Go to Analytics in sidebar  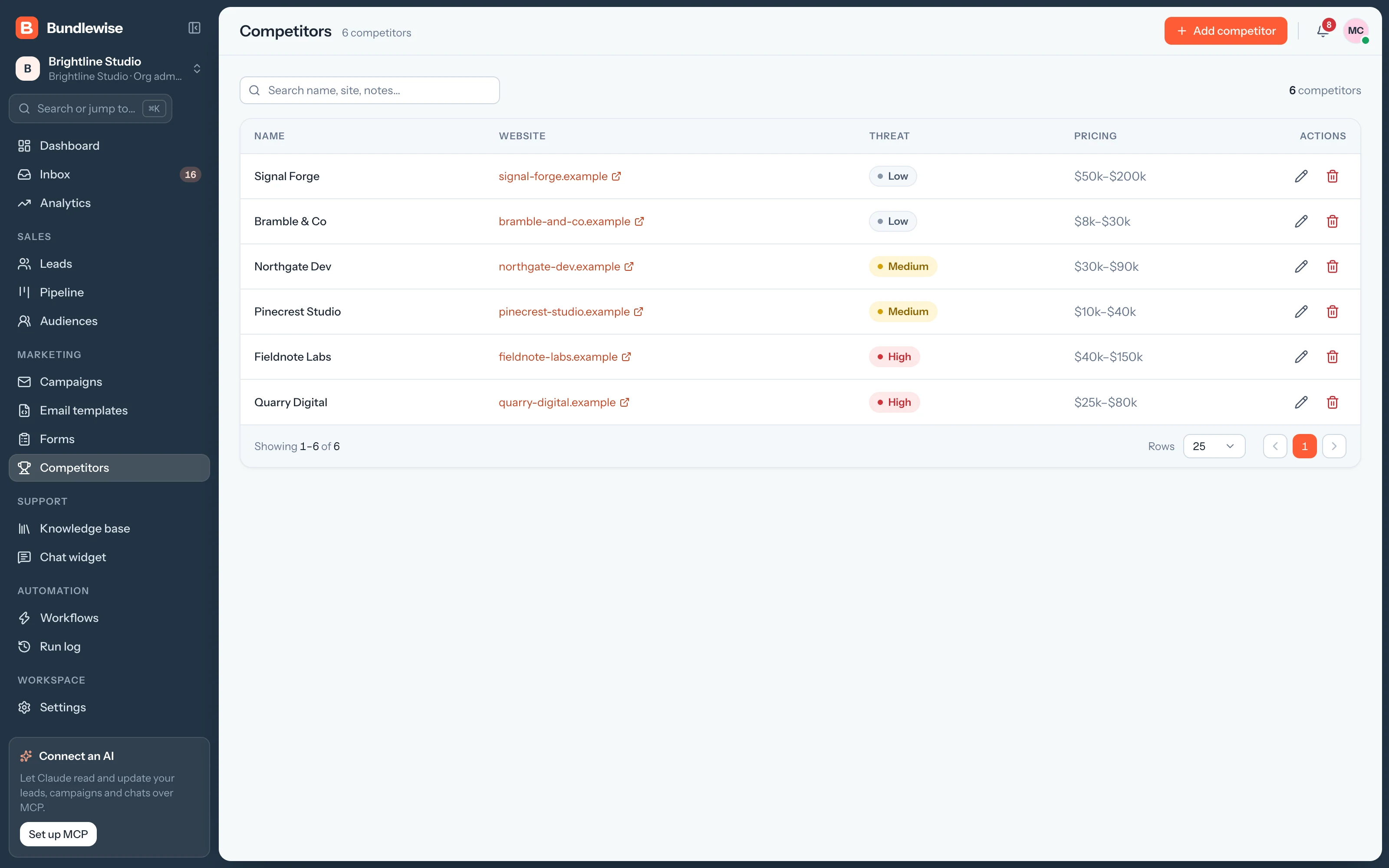[109, 203]
